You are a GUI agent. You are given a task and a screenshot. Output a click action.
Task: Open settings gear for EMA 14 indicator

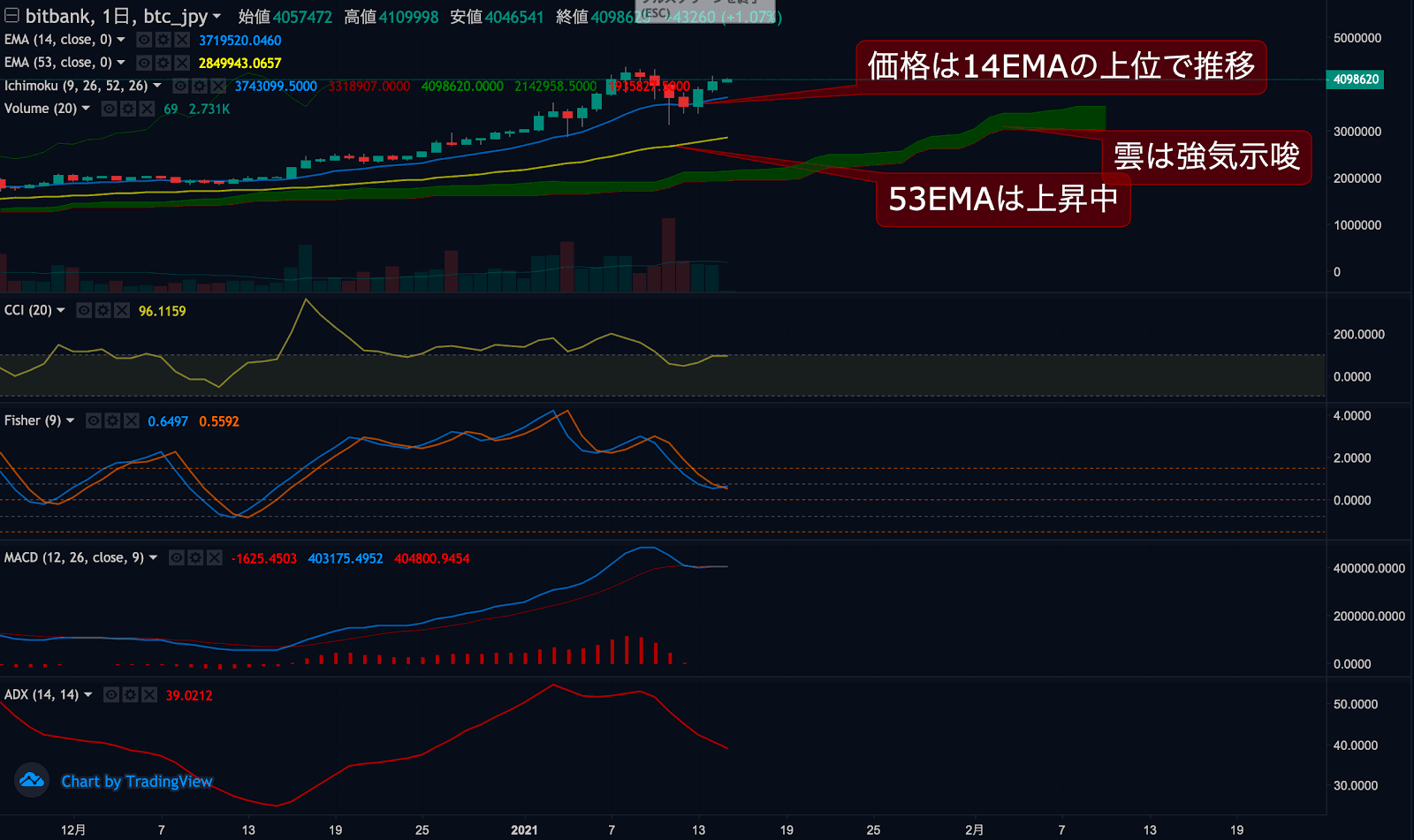point(163,40)
